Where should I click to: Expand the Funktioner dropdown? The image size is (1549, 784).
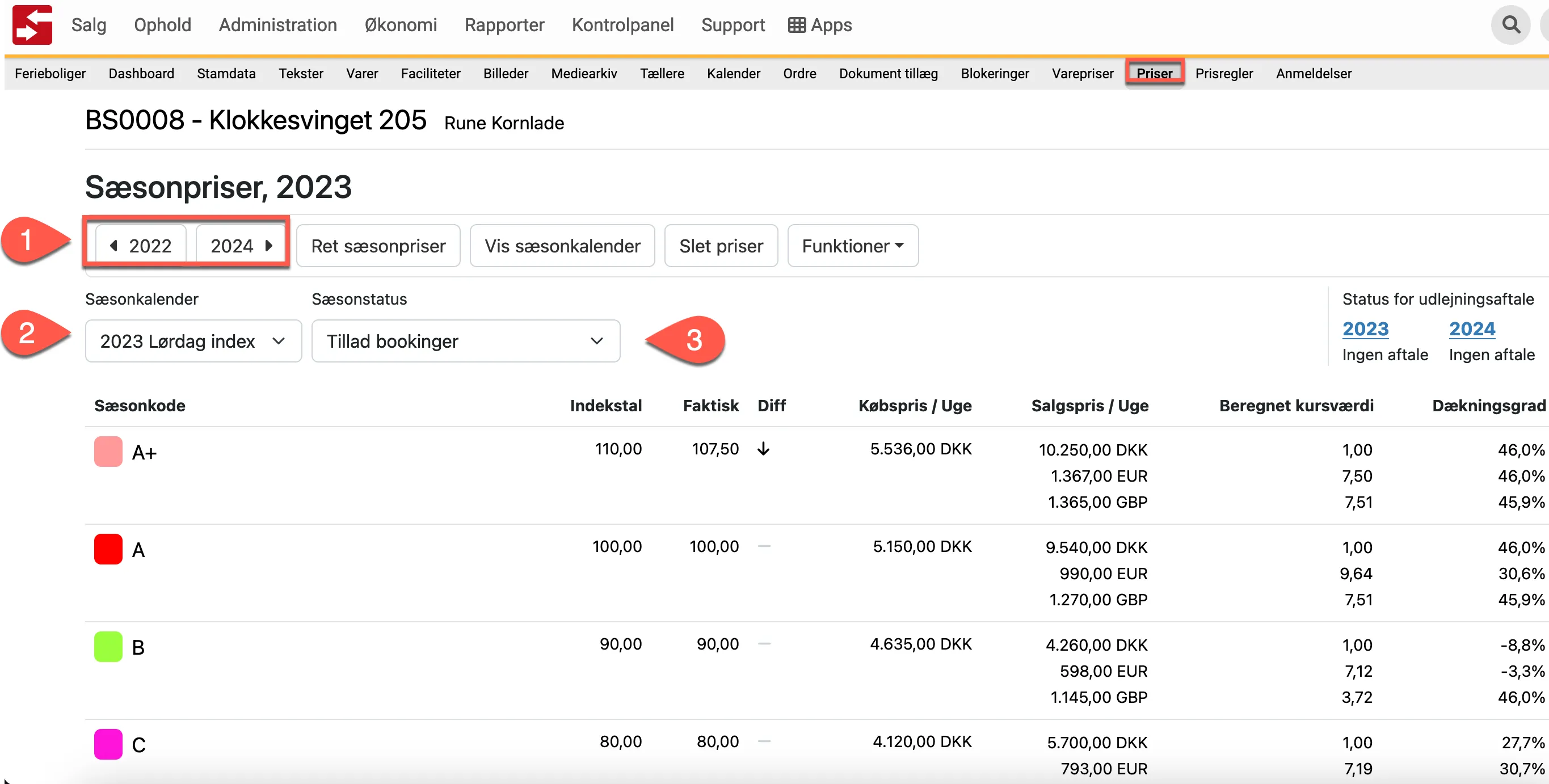tap(852, 245)
